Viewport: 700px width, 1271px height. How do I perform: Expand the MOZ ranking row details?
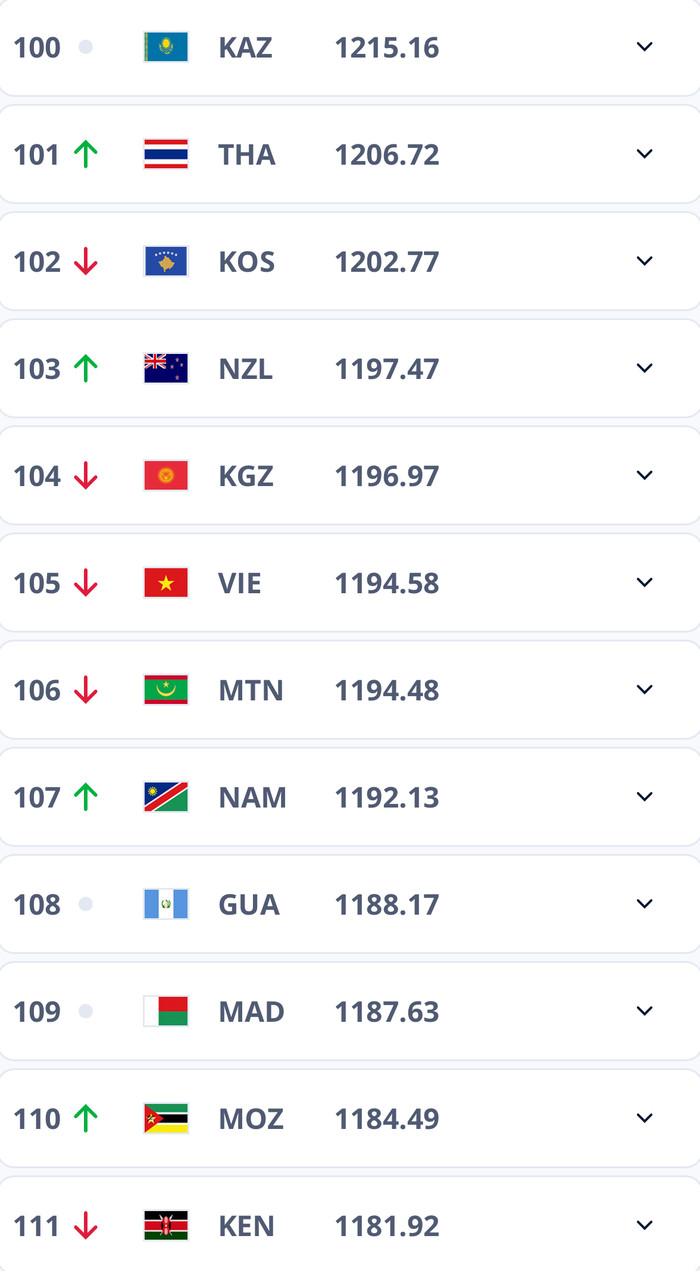(x=645, y=1118)
